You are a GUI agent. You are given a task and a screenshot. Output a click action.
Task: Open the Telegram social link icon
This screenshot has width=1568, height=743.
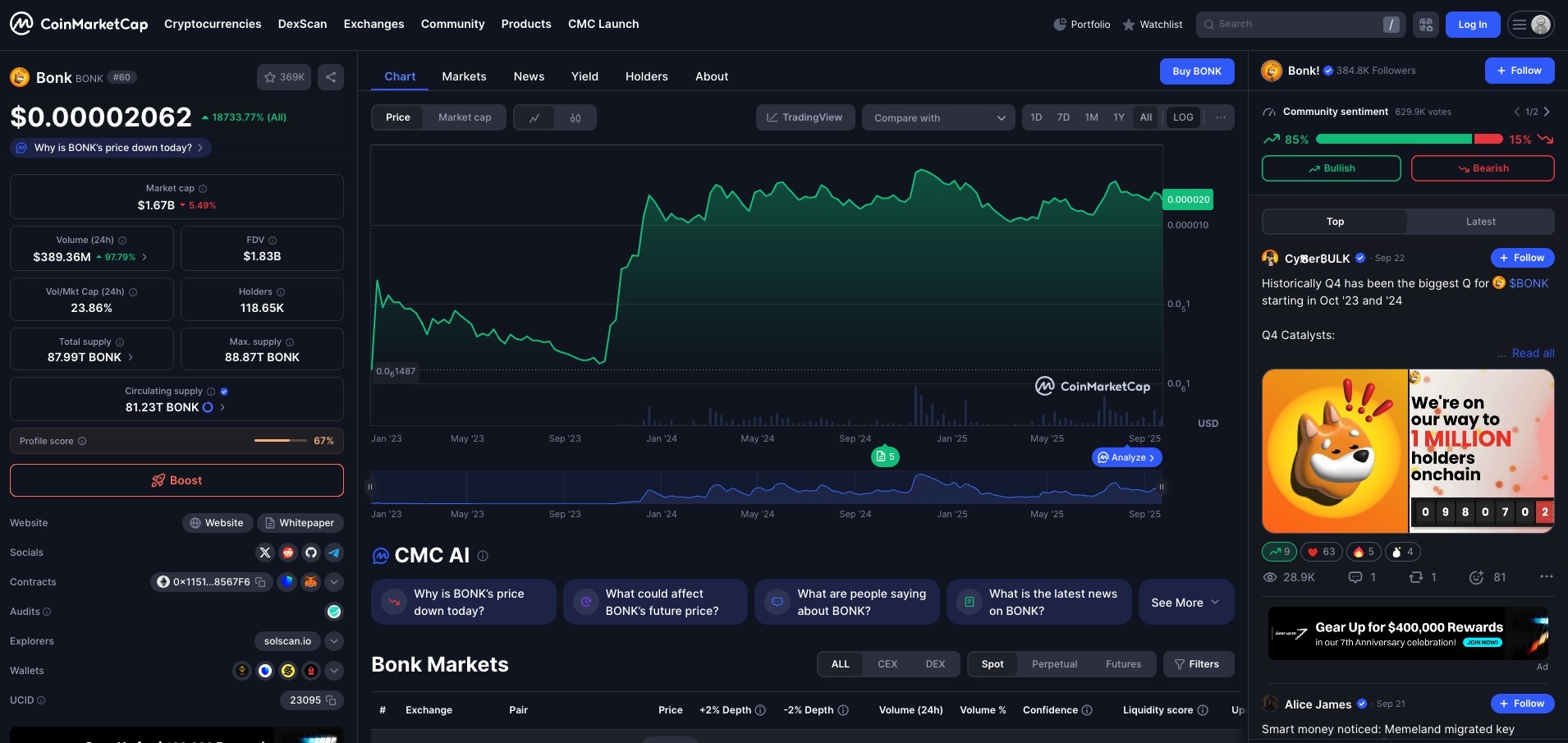click(x=334, y=553)
